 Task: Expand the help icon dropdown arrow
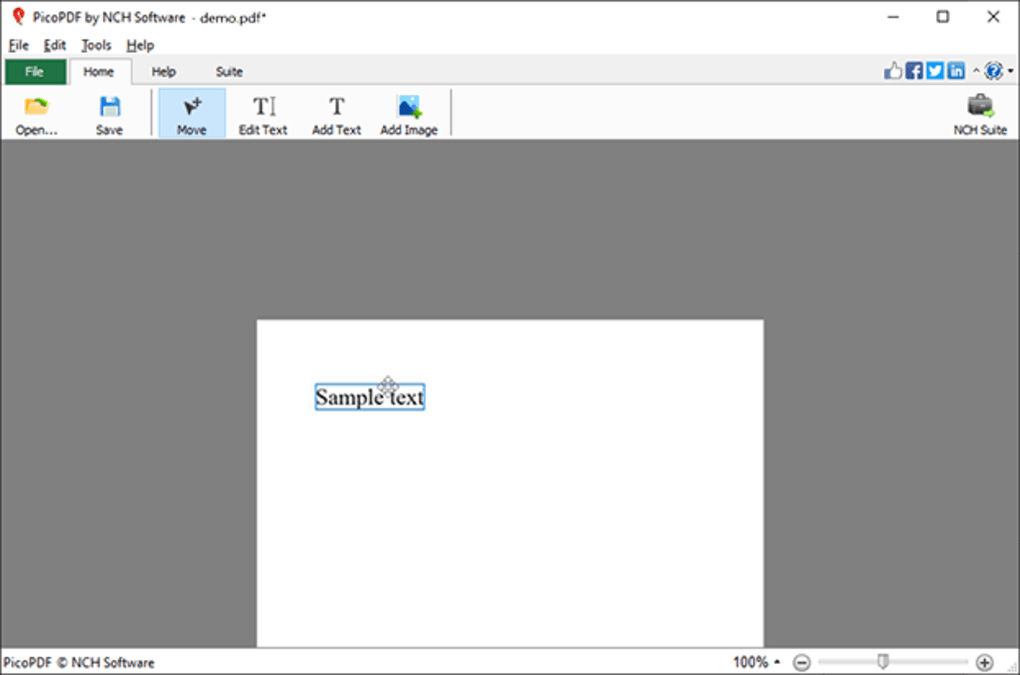tap(1011, 72)
